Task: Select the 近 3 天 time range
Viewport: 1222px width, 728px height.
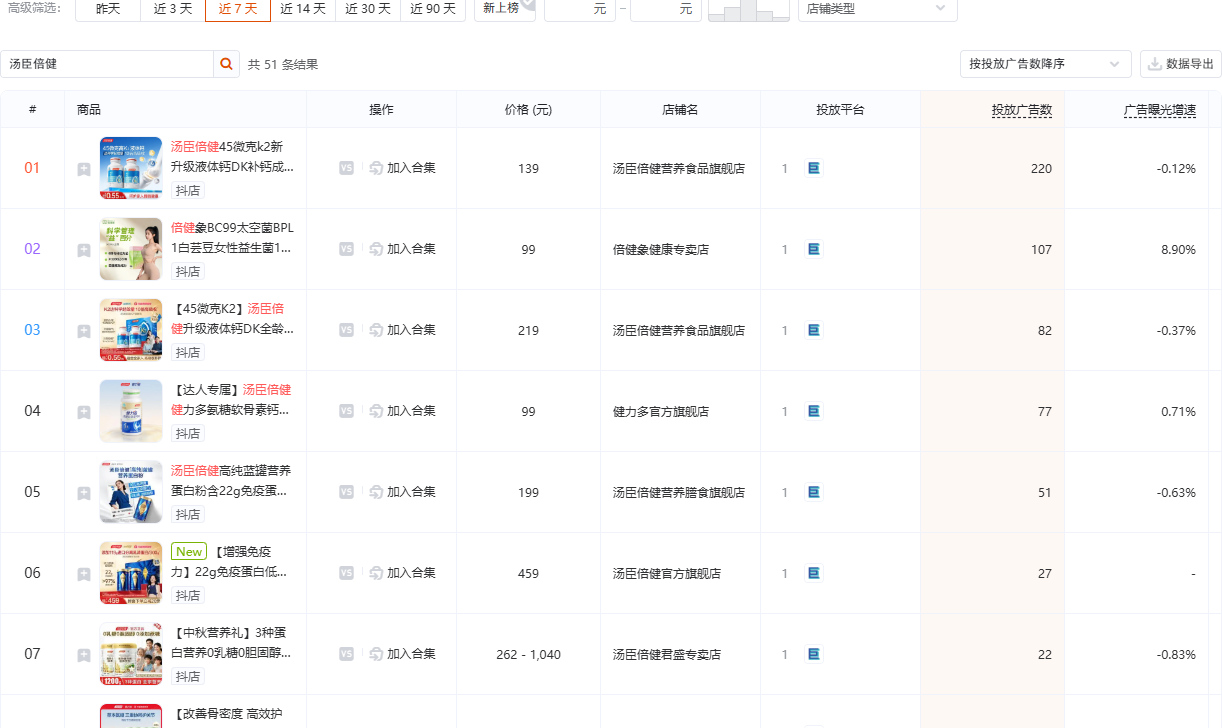Action: pyautogui.click(x=173, y=8)
